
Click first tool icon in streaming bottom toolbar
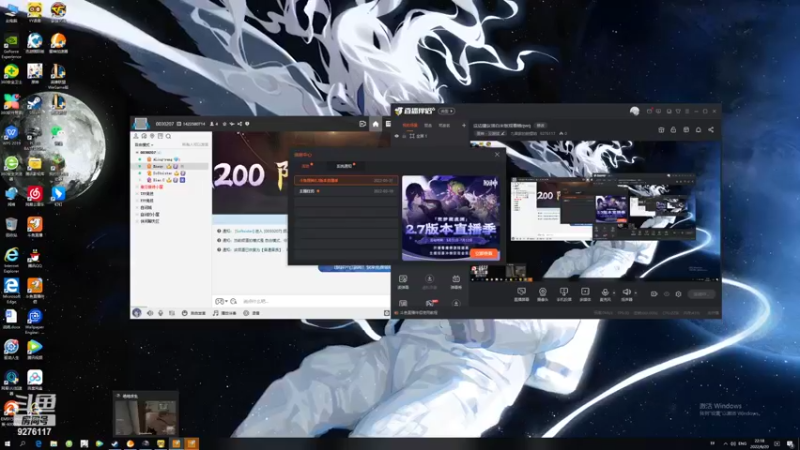(x=521, y=294)
